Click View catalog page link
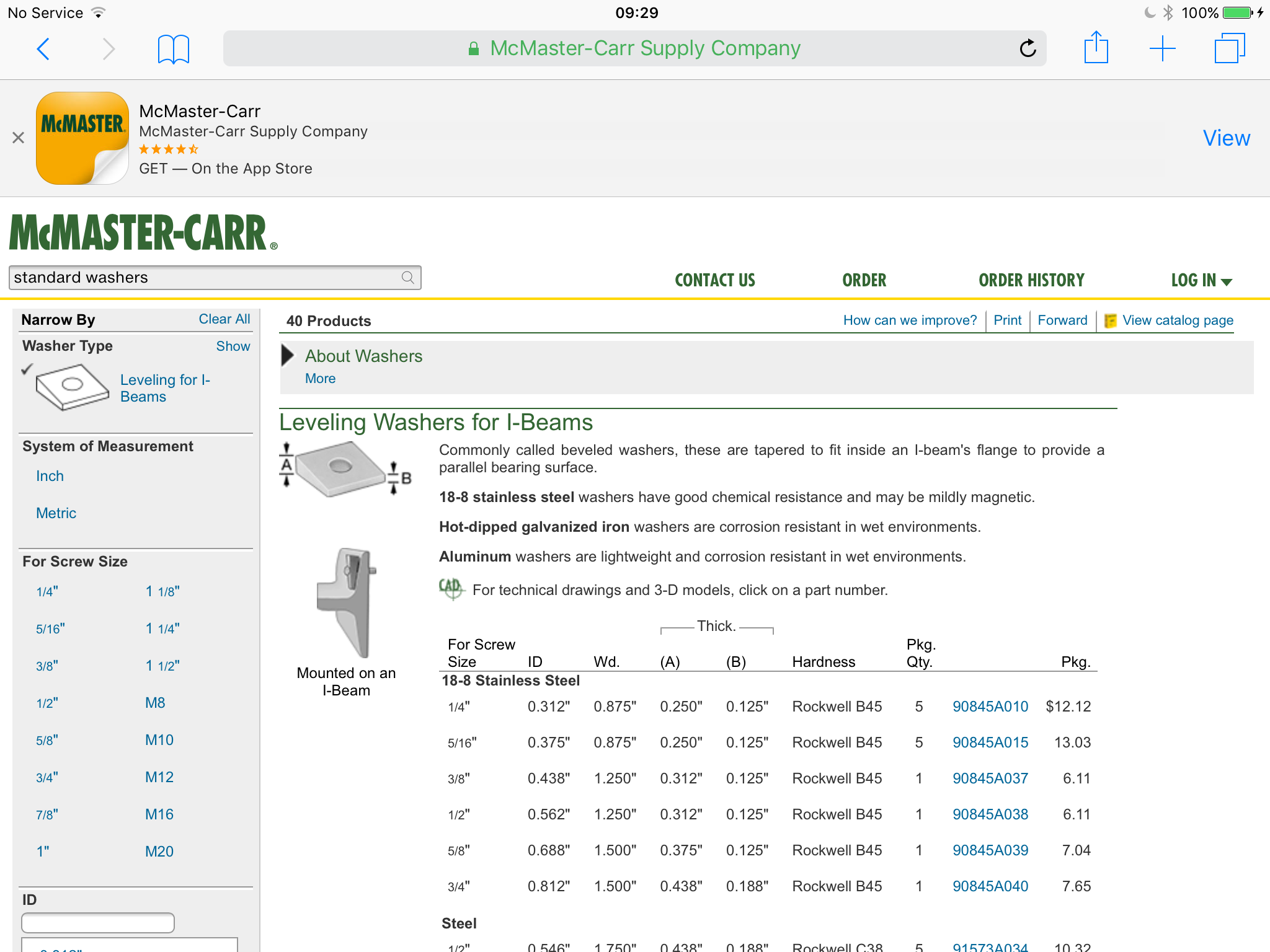 (1177, 320)
